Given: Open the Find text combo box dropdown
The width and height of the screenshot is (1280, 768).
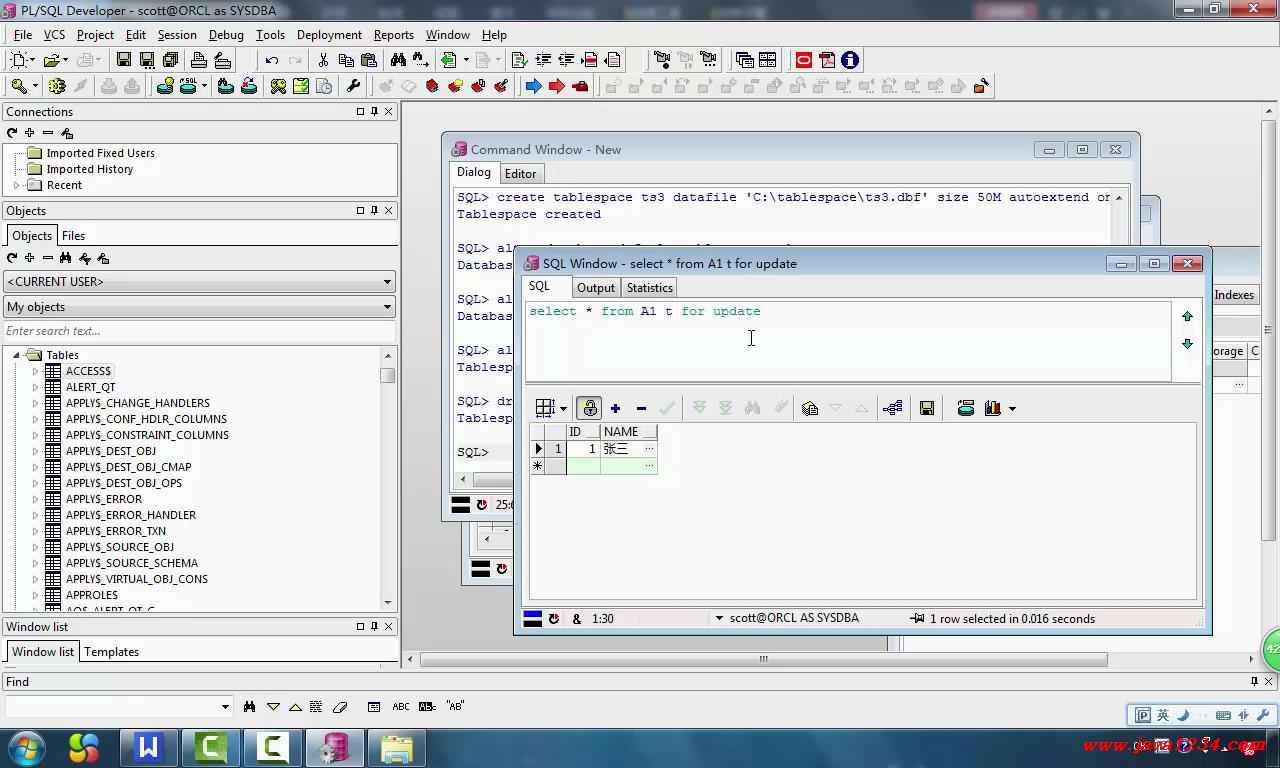Looking at the screenshot, I should coord(225,707).
